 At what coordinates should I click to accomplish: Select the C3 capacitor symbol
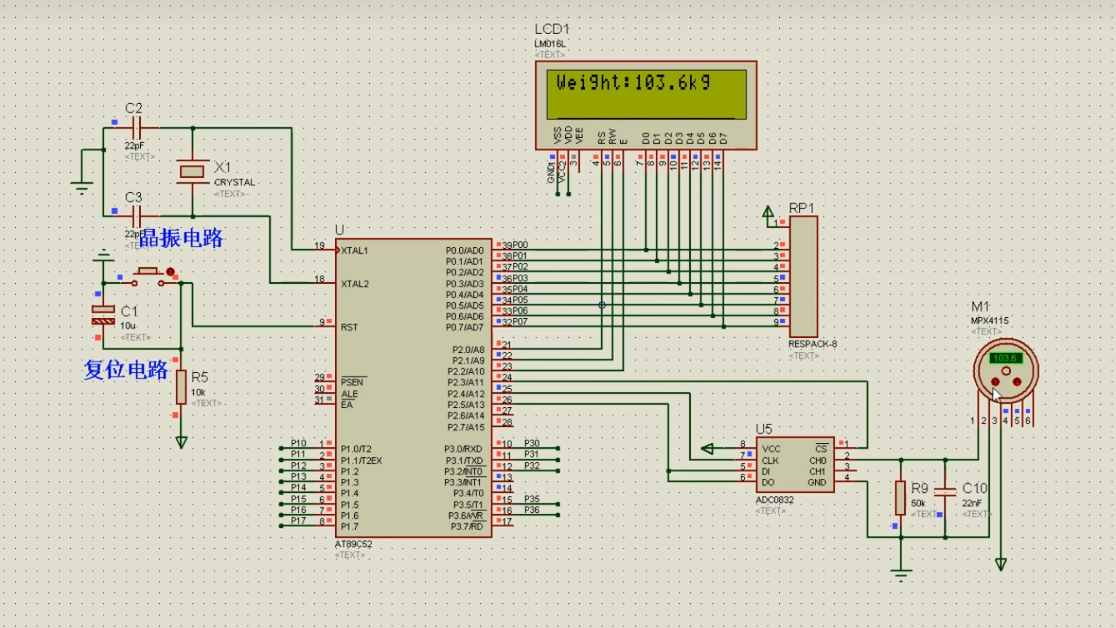pos(137,216)
